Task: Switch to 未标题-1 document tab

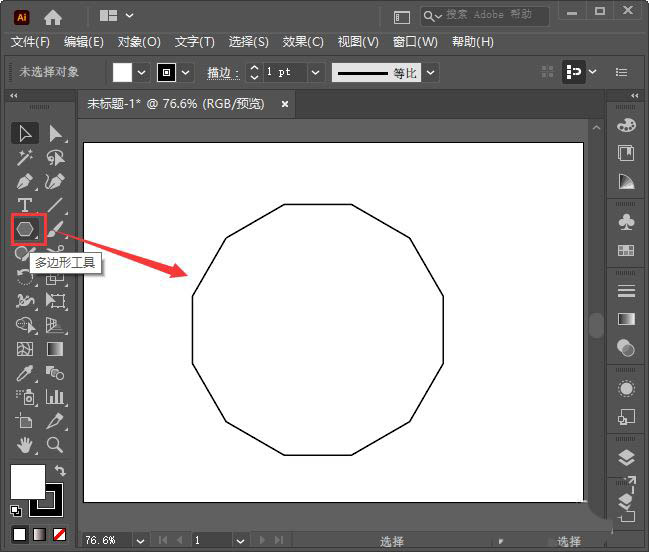Action: tap(175, 104)
